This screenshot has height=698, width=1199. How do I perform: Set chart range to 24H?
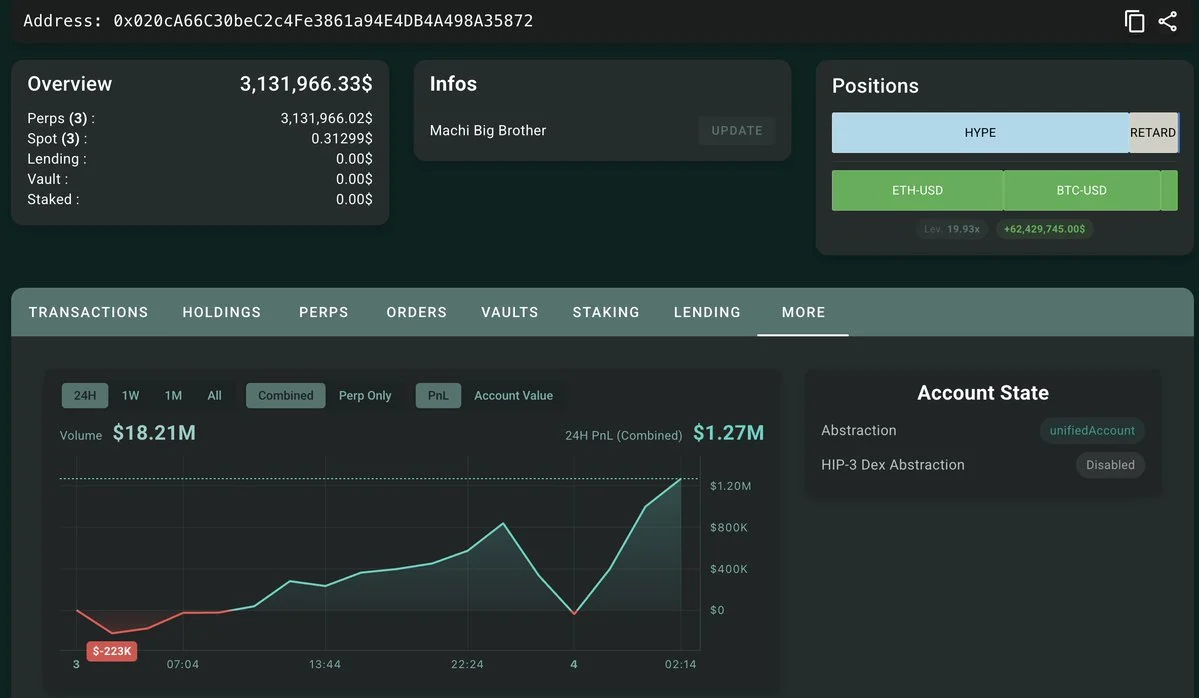click(85, 395)
